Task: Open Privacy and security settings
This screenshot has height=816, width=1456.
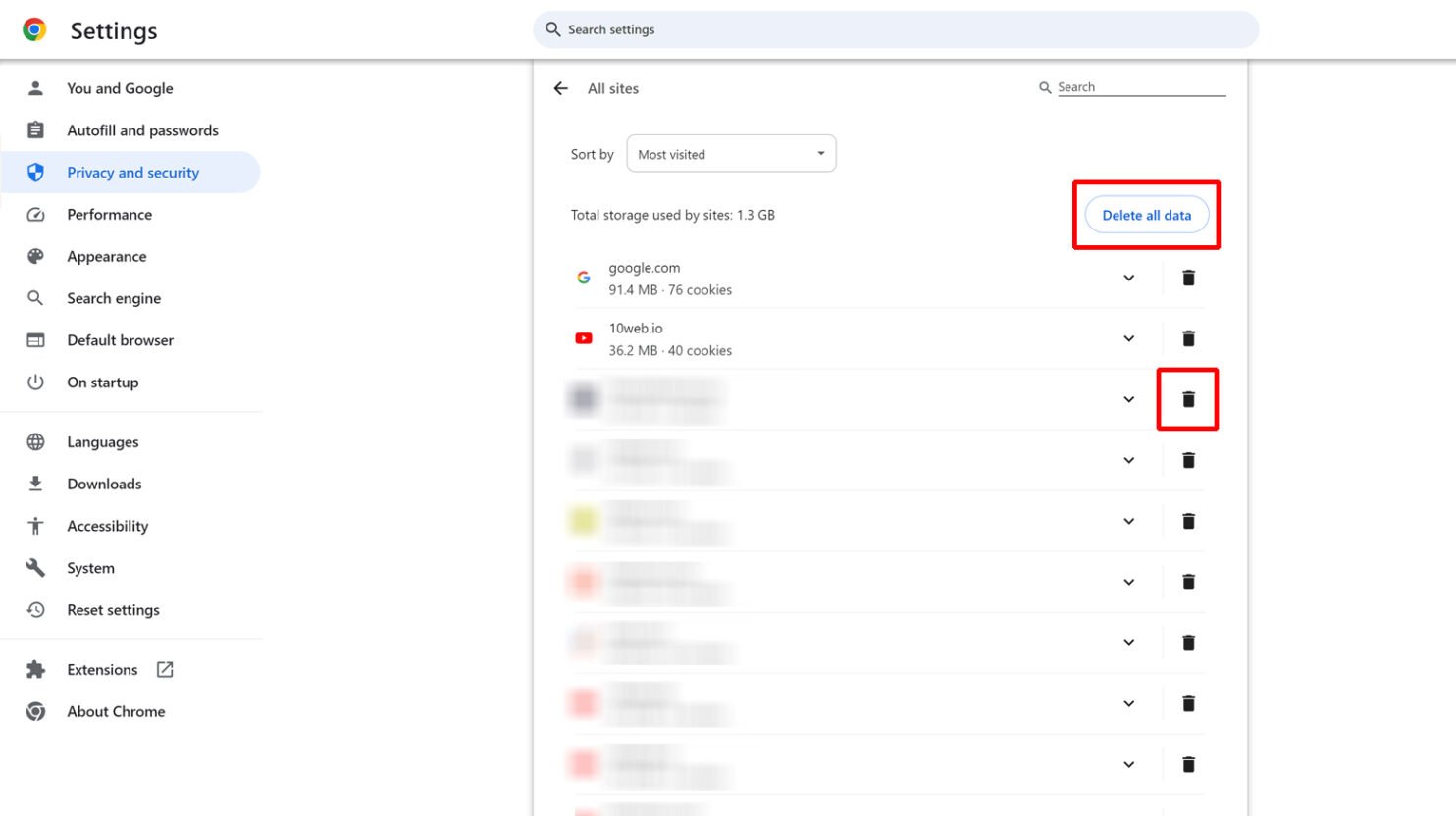Action: [x=132, y=173]
